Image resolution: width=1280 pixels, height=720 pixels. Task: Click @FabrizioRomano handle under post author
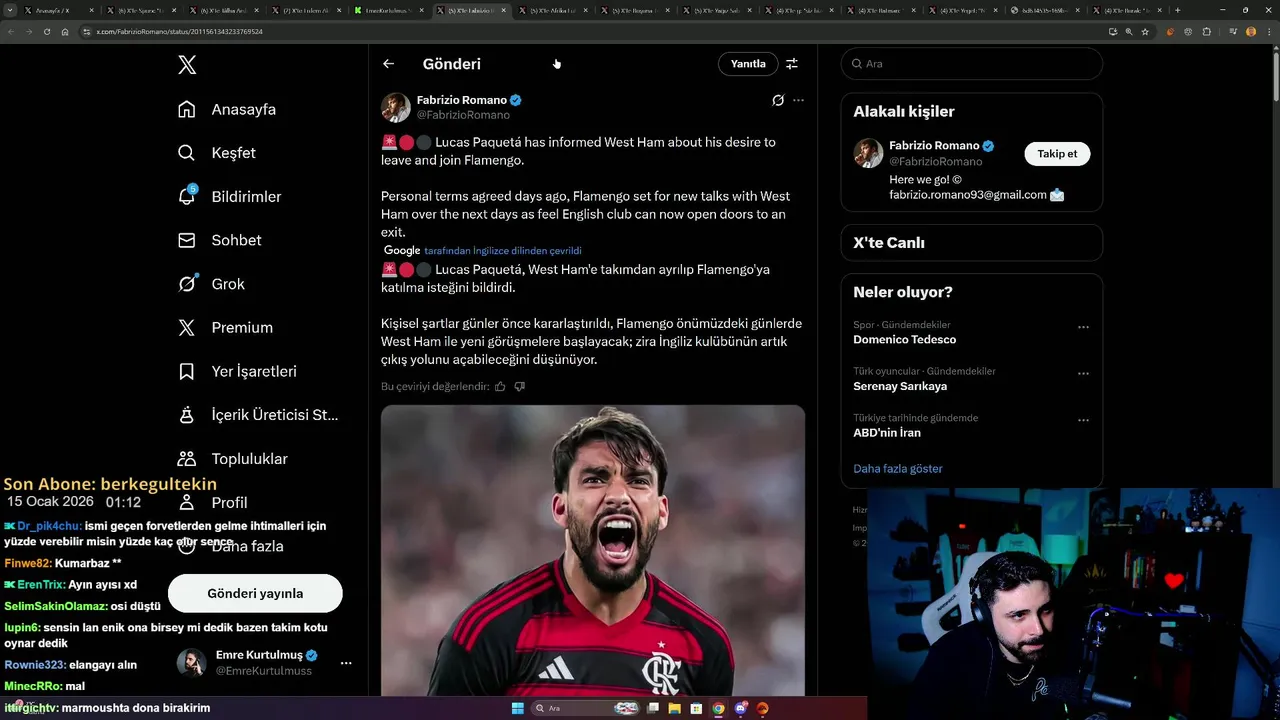coord(463,115)
